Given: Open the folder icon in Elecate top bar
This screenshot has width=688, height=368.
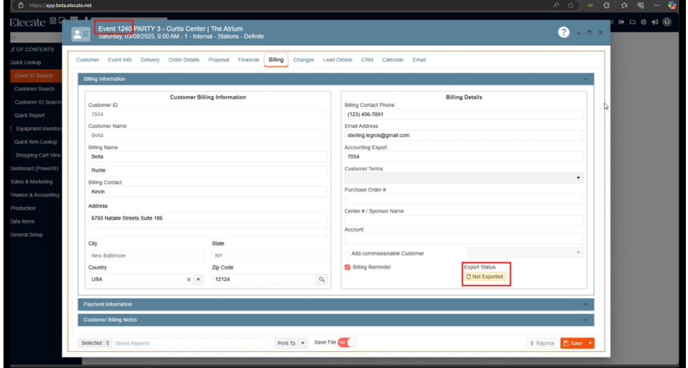Looking at the screenshot, I should [632, 22].
